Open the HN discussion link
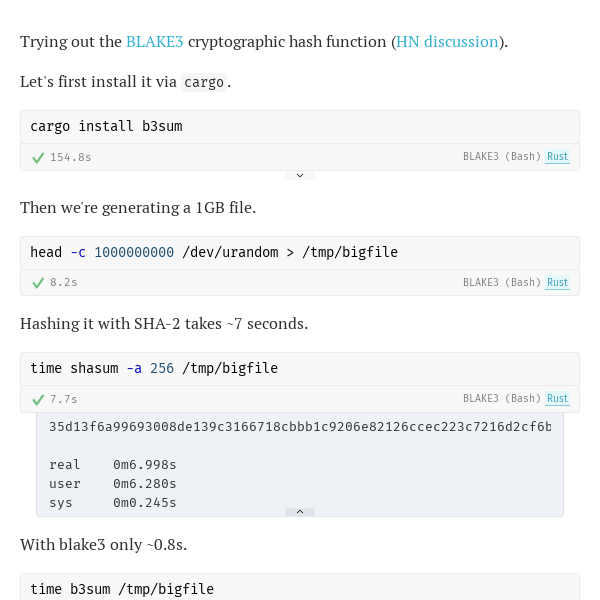 [x=447, y=42]
